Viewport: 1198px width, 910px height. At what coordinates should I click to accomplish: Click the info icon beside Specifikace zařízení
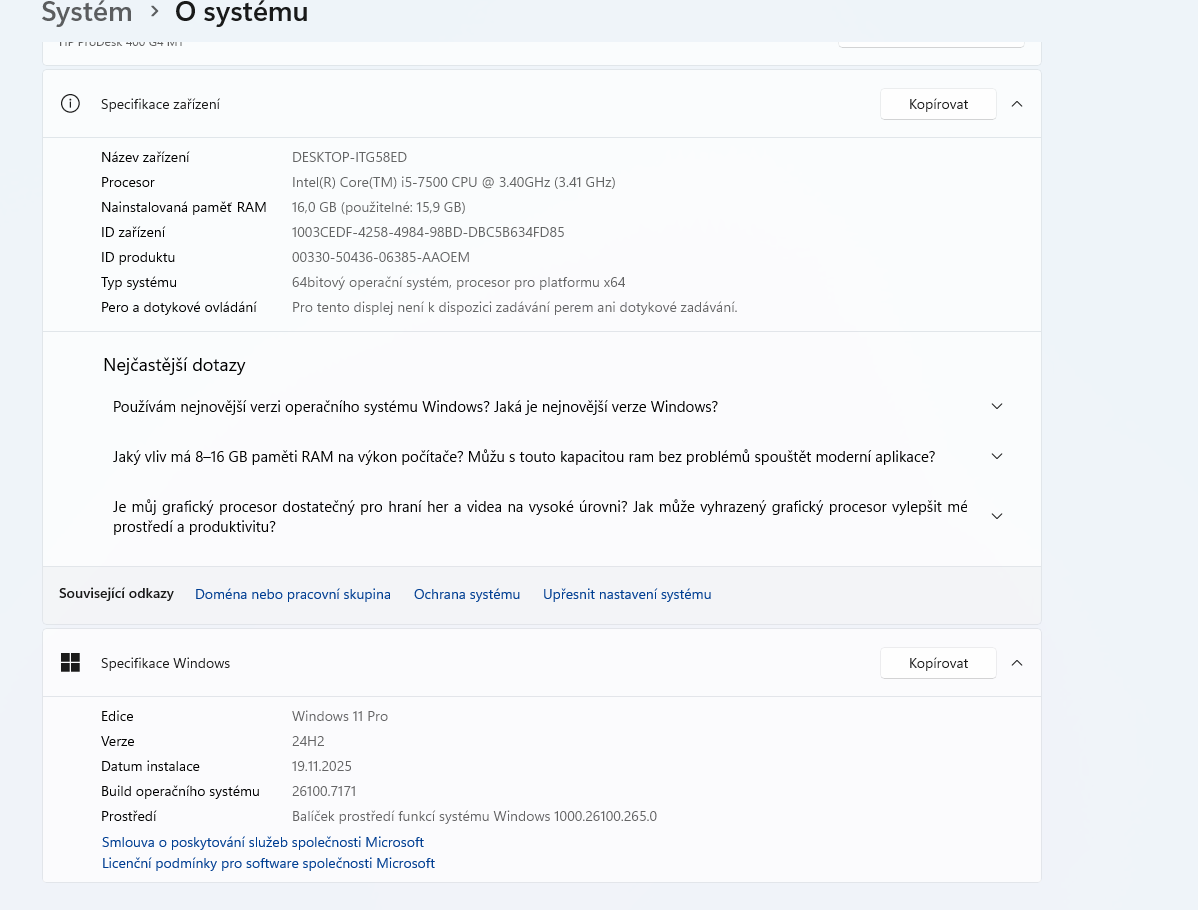tap(70, 104)
